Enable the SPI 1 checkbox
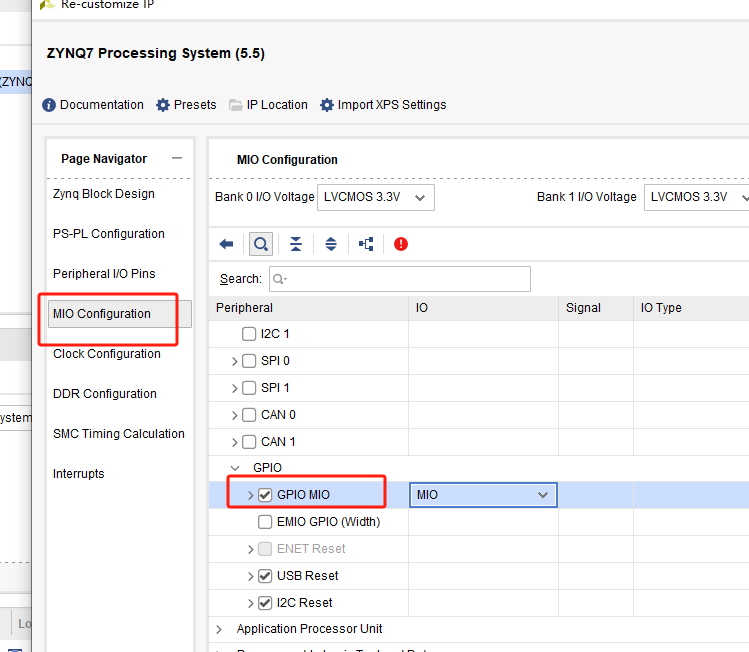This screenshot has height=652, width=749. tap(249, 388)
